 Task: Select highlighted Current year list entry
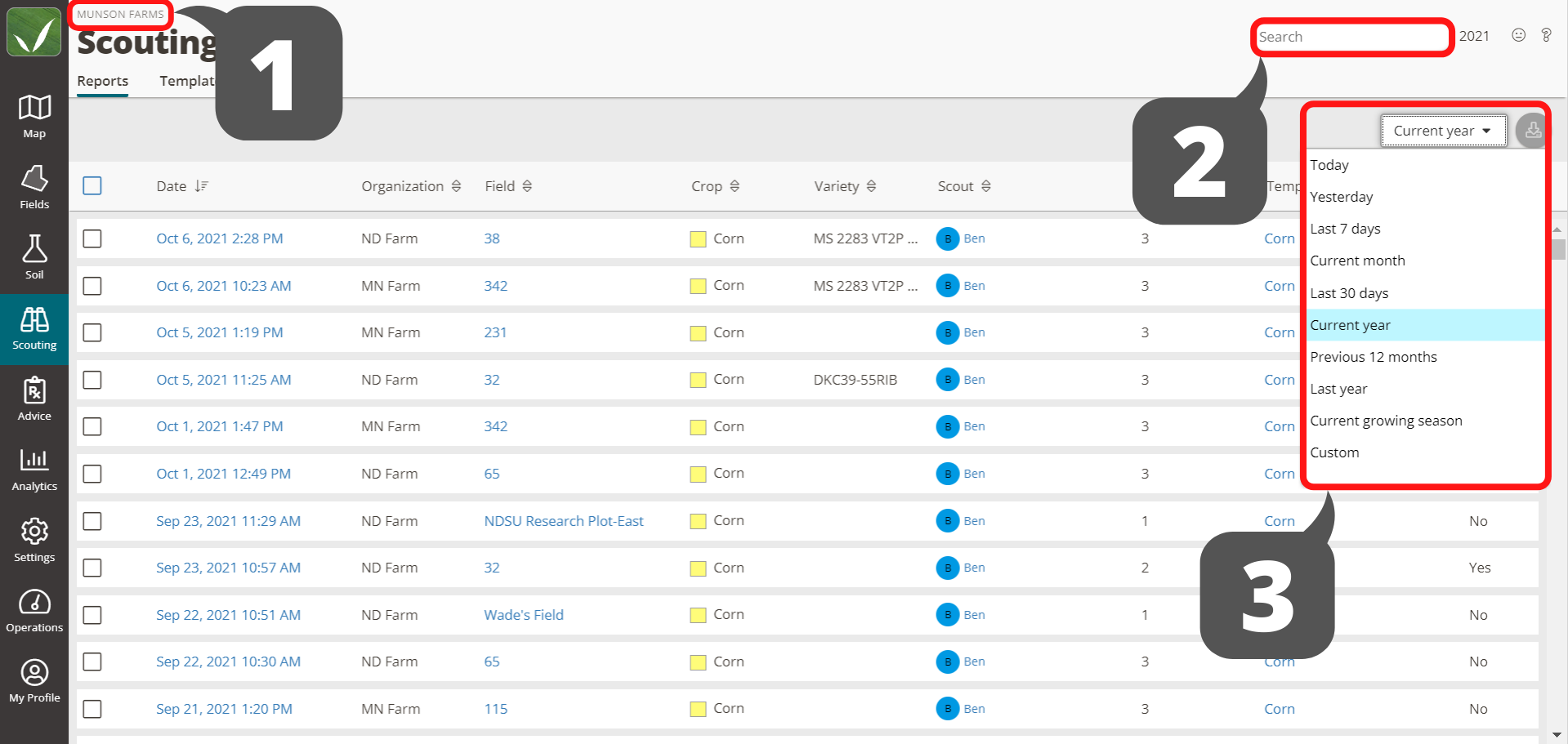click(1425, 325)
